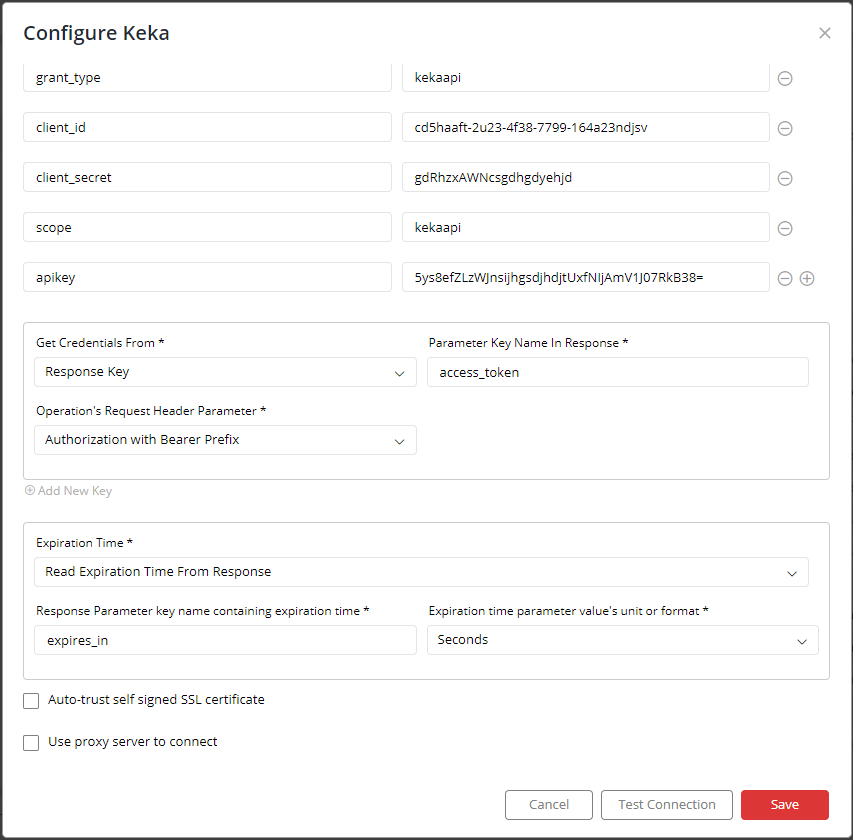
Task: Remove the client_id parameter row
Action: point(784,128)
